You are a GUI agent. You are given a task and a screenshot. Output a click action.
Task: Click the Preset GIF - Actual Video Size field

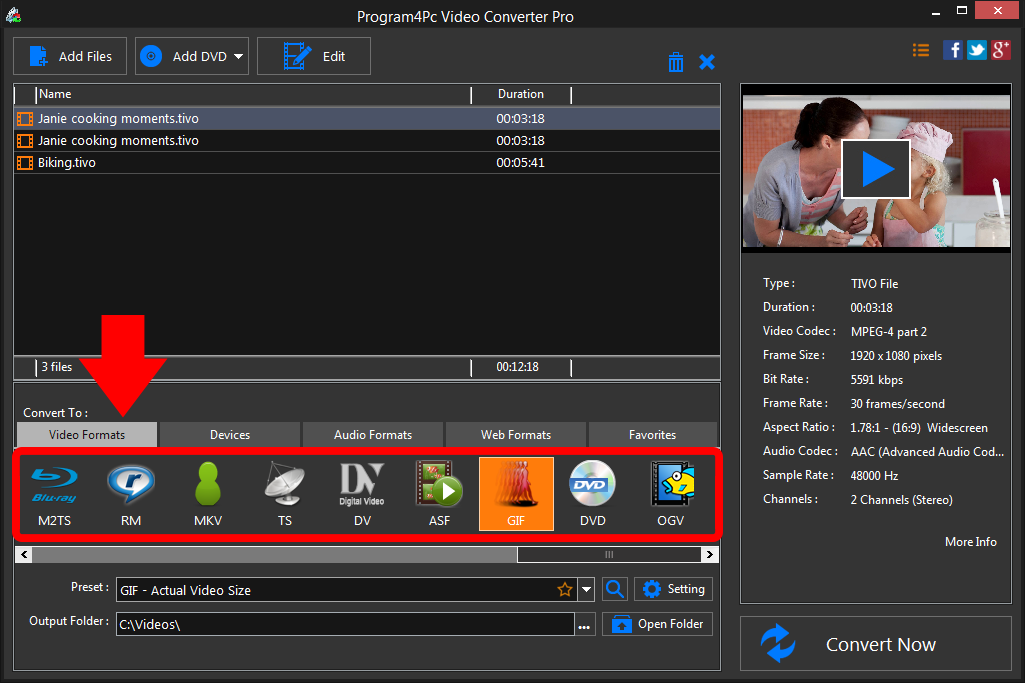pos(346,590)
